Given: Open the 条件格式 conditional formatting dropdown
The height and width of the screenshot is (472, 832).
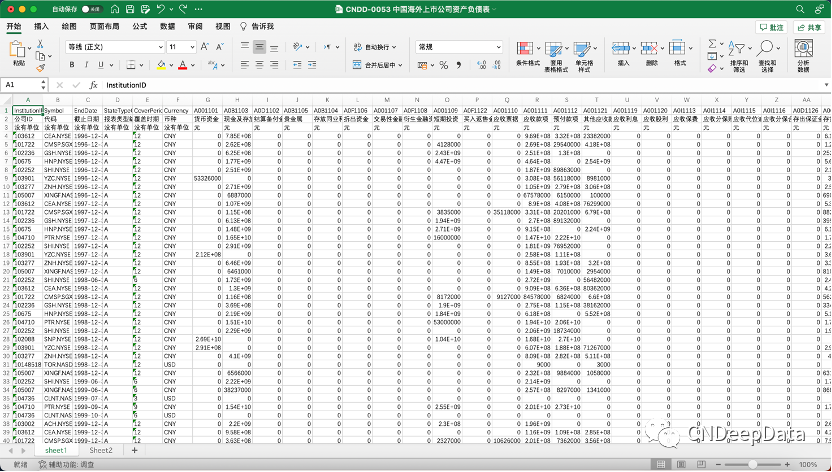Looking at the screenshot, I should (527, 54).
